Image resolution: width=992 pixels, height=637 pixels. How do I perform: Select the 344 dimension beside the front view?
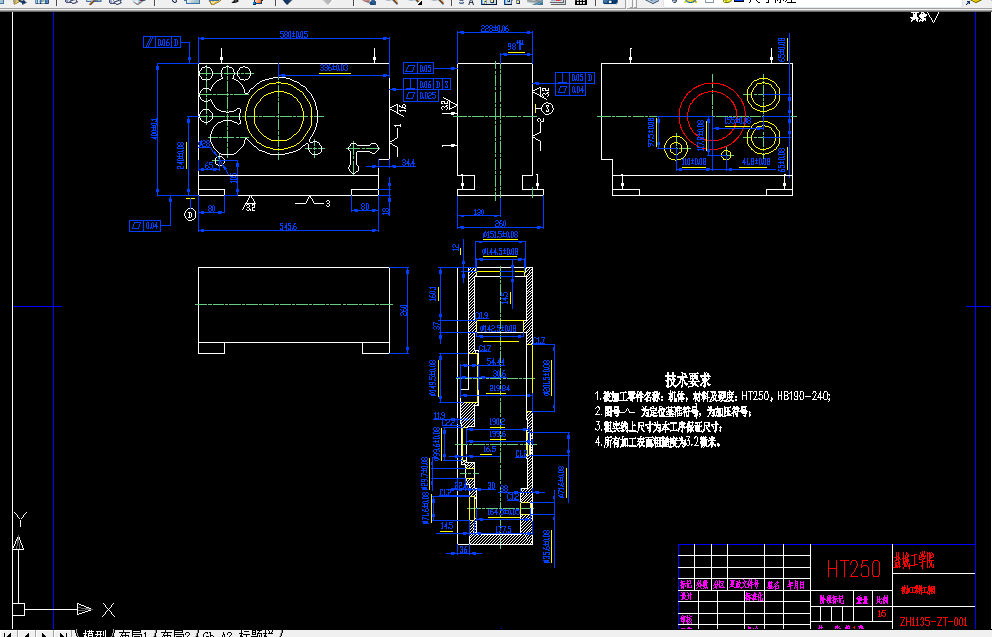(x=408, y=163)
